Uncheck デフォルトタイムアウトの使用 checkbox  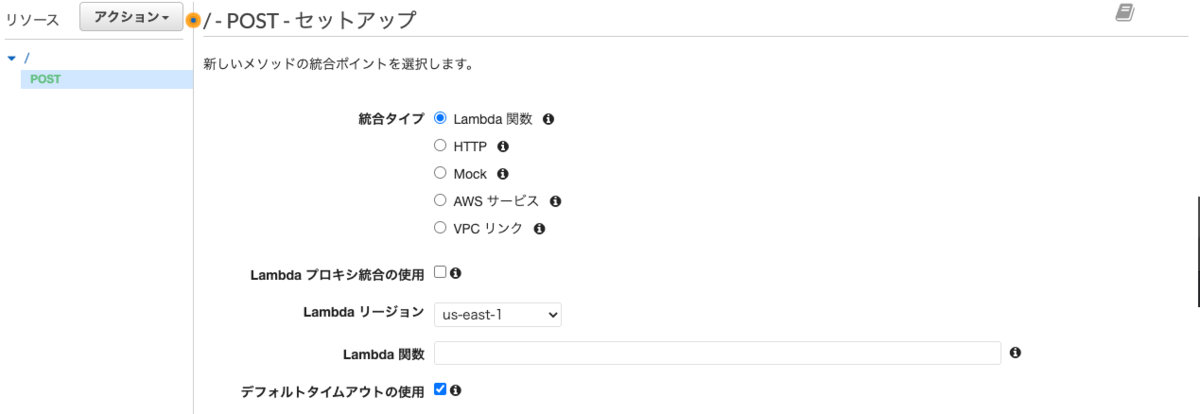(440, 390)
